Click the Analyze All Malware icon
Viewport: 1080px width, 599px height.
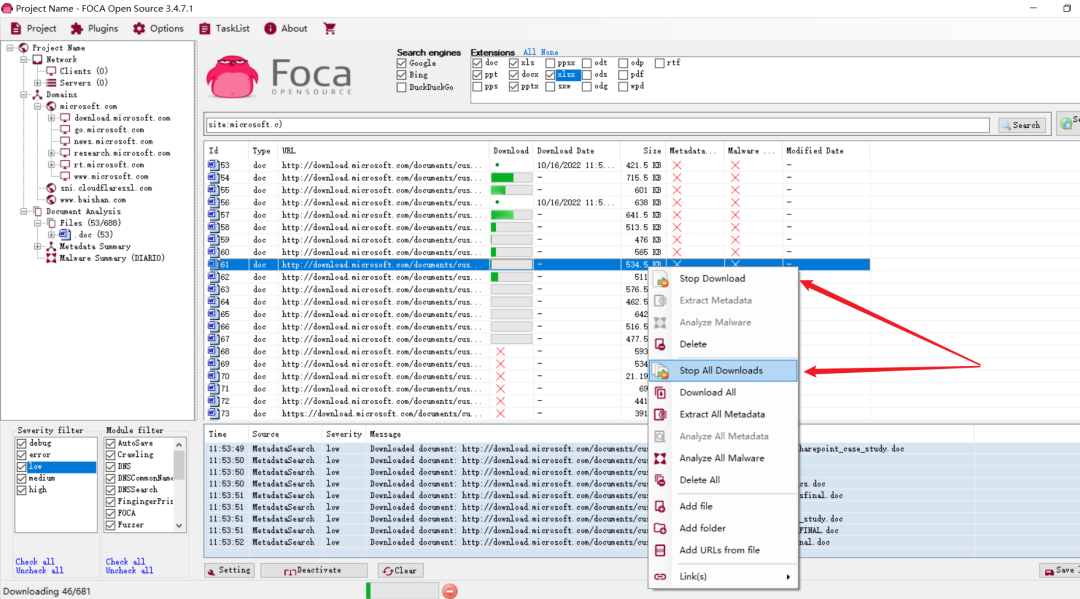[x=660, y=458]
